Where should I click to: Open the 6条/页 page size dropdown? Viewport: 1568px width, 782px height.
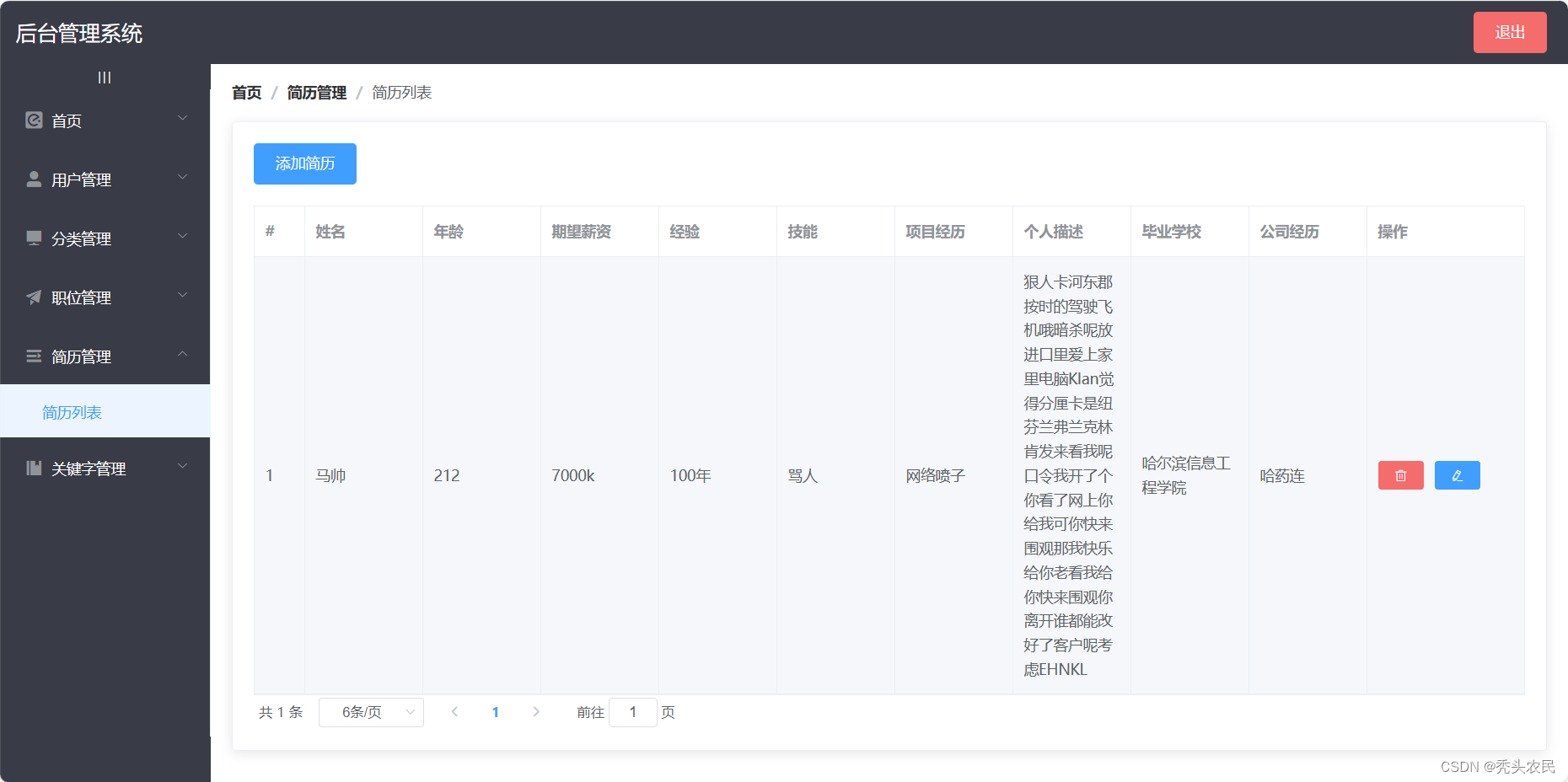point(371,712)
